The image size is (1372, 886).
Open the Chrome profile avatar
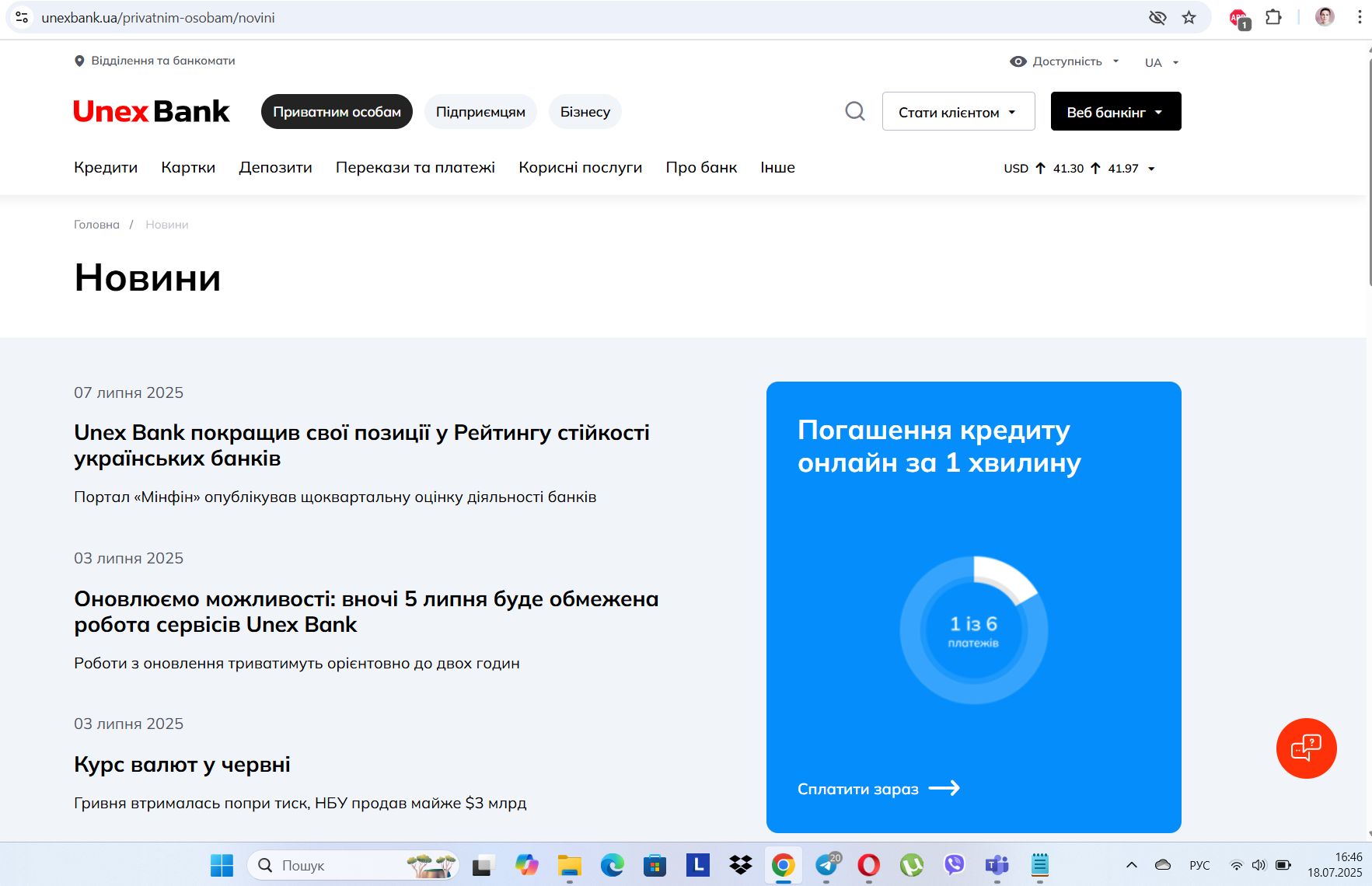pos(1325,17)
